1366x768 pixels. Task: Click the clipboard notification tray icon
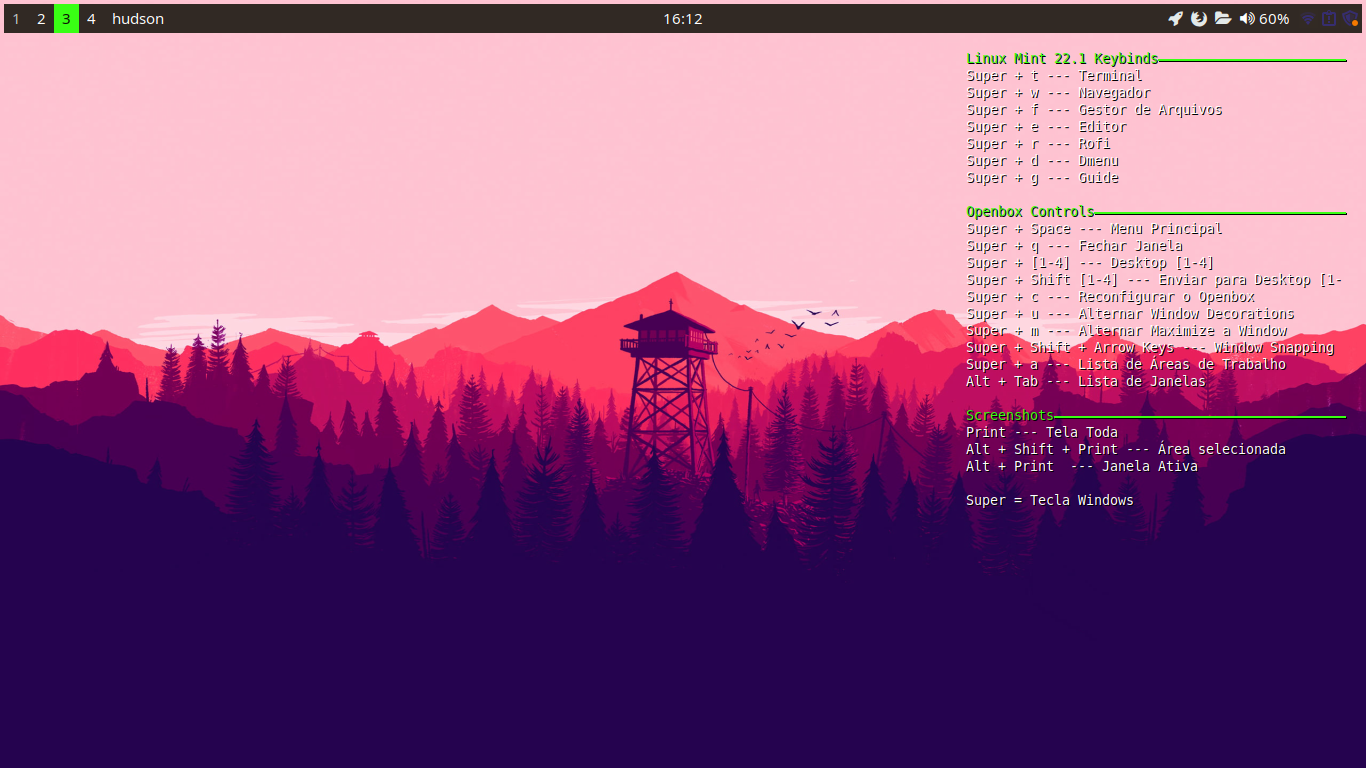[x=1329, y=19]
